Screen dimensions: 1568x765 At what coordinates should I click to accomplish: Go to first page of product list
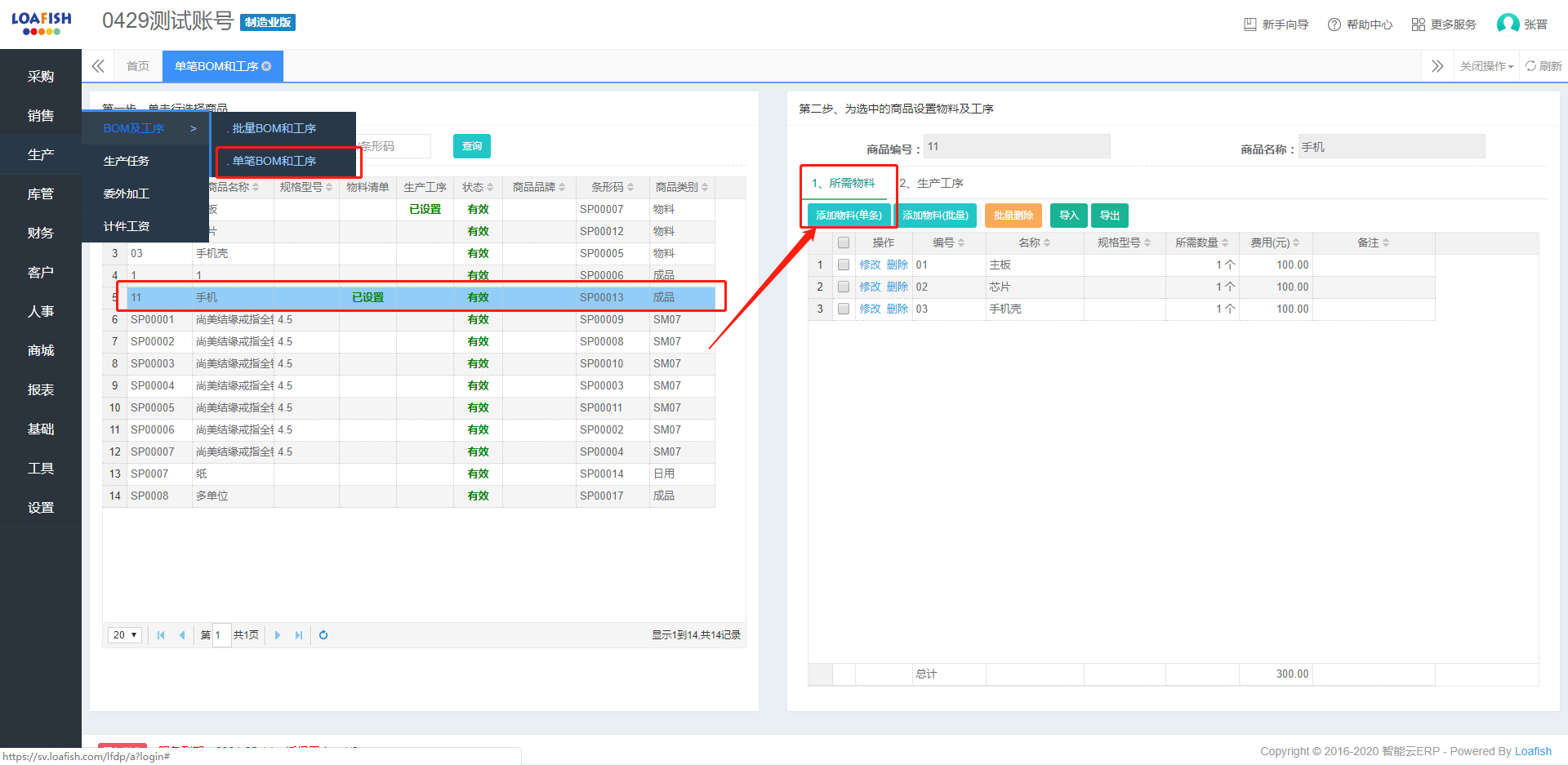click(x=161, y=635)
